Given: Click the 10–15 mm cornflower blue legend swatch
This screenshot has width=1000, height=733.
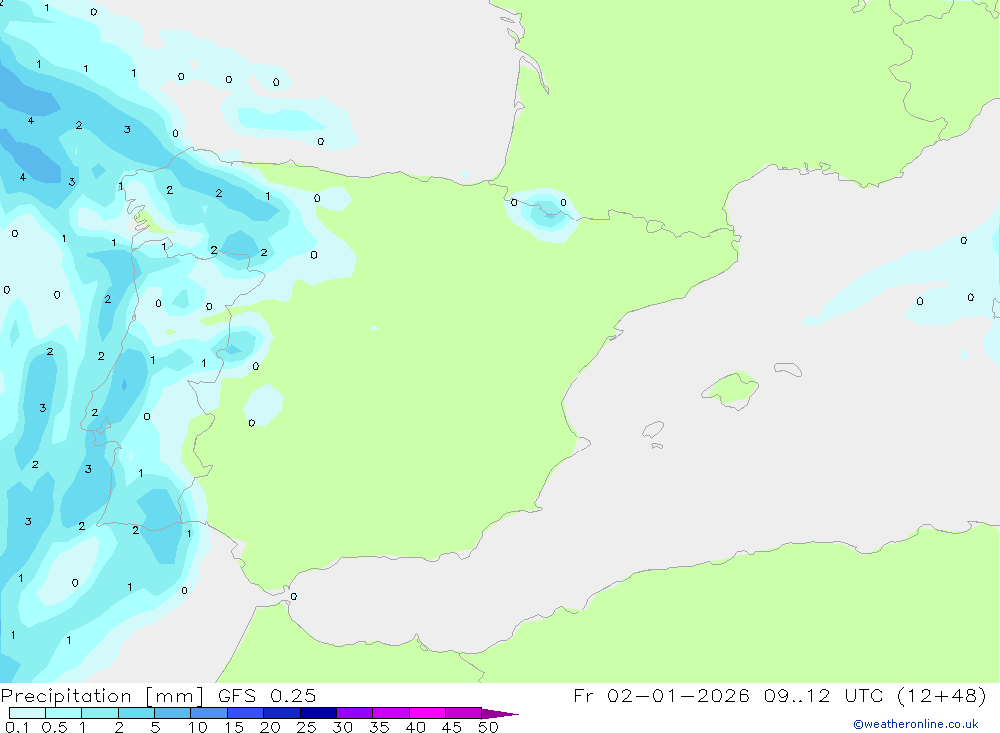Looking at the screenshot, I should coord(209,713).
